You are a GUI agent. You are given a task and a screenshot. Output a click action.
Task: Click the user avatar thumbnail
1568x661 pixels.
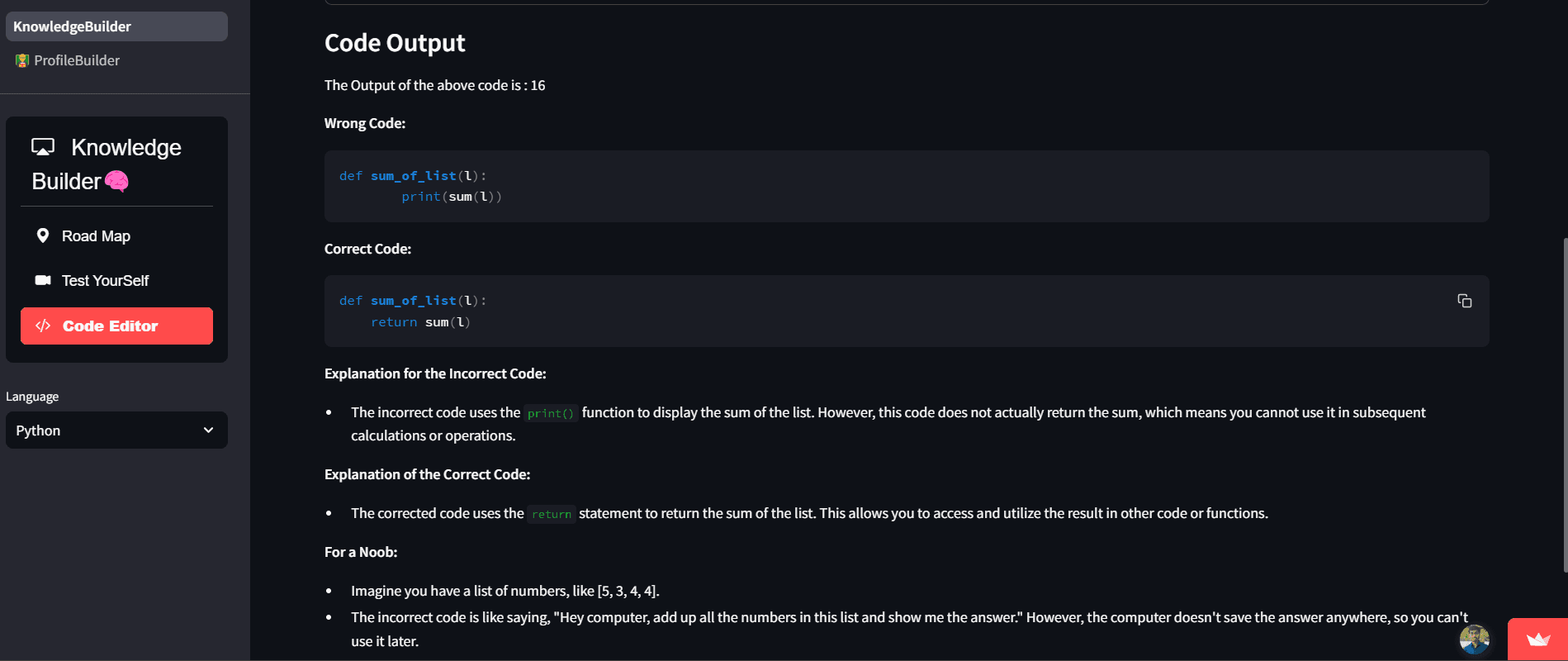tap(1474, 639)
